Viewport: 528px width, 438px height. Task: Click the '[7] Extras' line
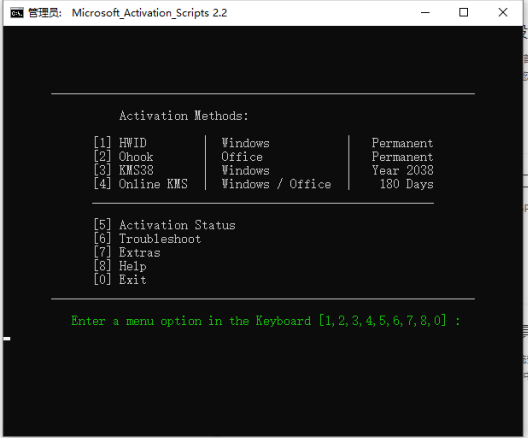127,252
